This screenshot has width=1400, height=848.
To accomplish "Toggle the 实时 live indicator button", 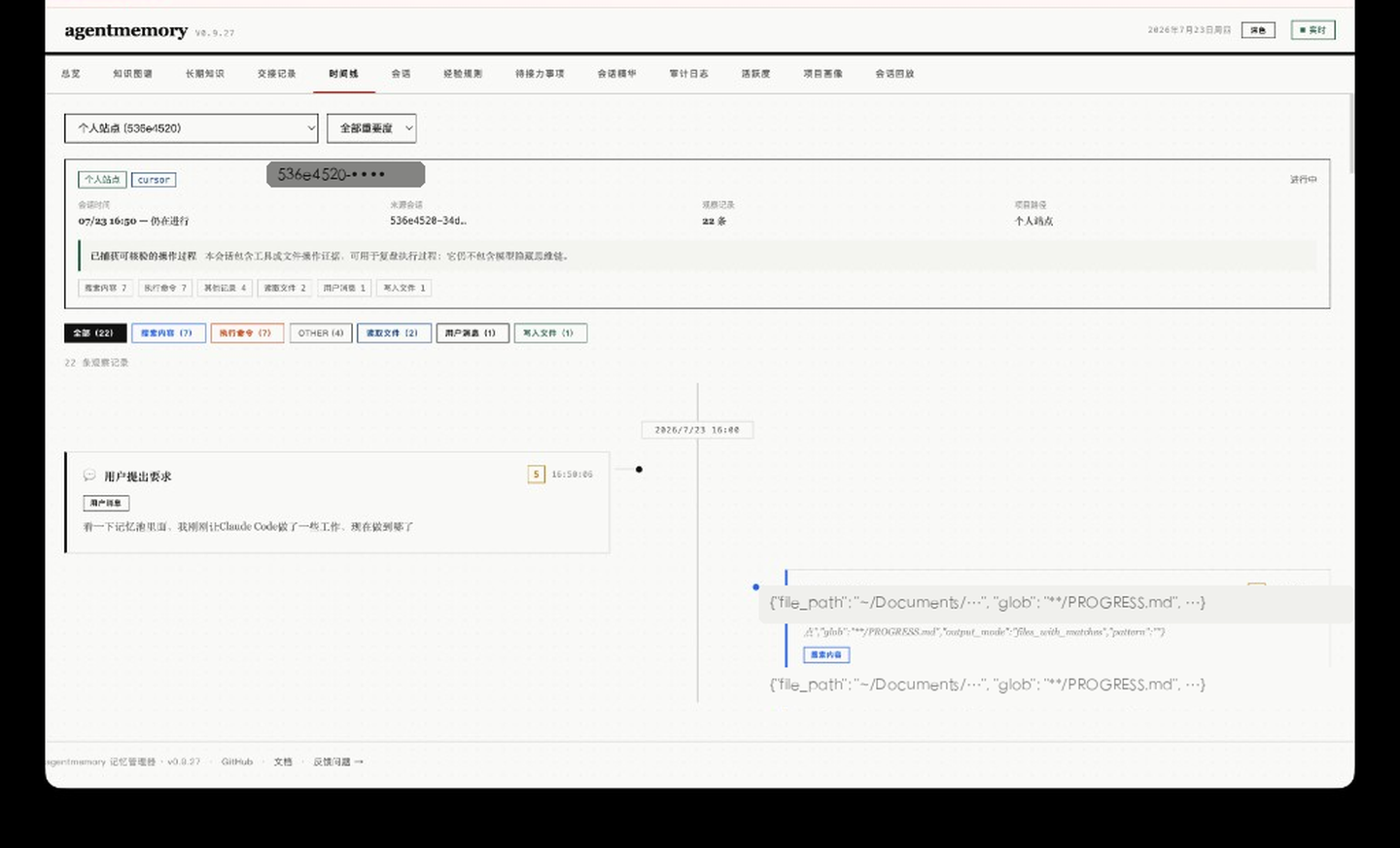I will [1313, 30].
